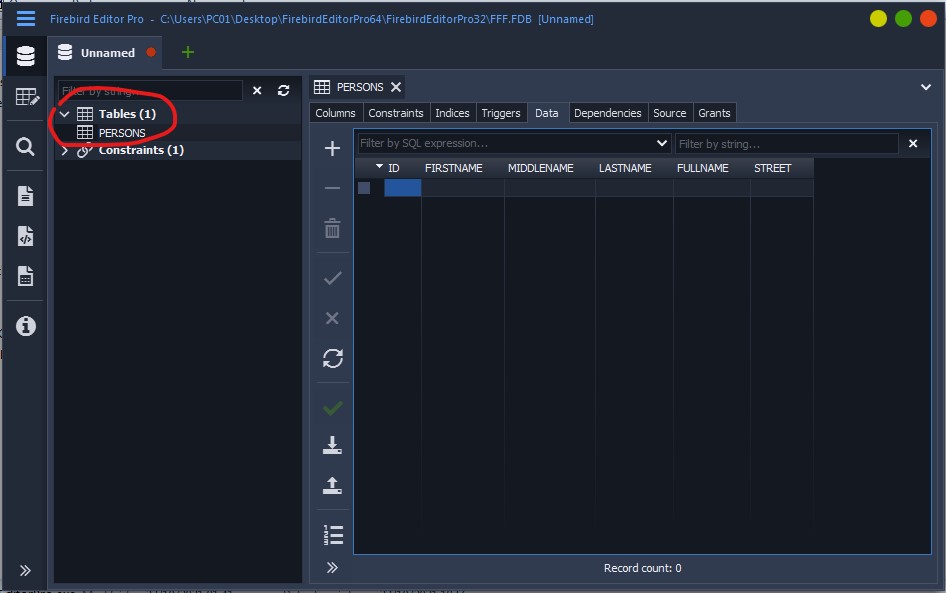Open the SQL expression filter dropdown arrow
The height and width of the screenshot is (593, 946).
662,143
